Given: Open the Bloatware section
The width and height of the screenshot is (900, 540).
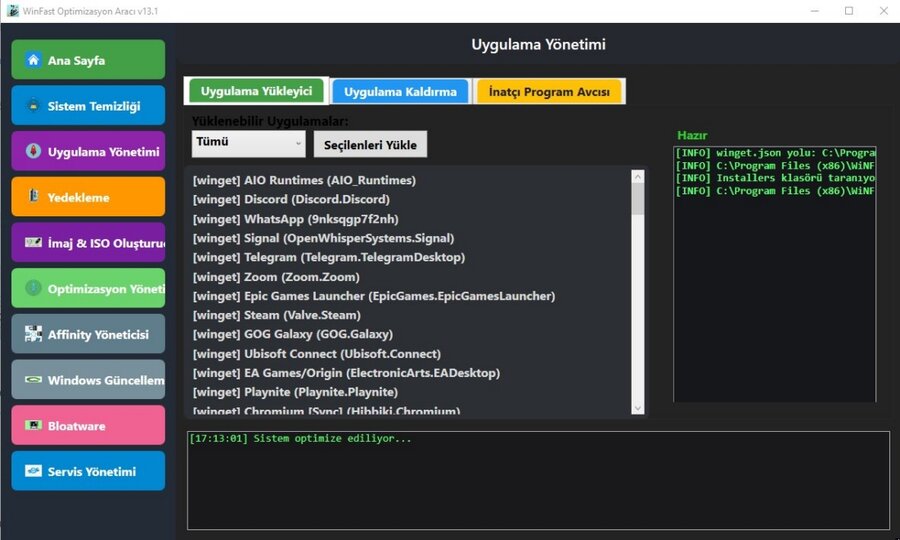Looking at the screenshot, I should (x=88, y=425).
